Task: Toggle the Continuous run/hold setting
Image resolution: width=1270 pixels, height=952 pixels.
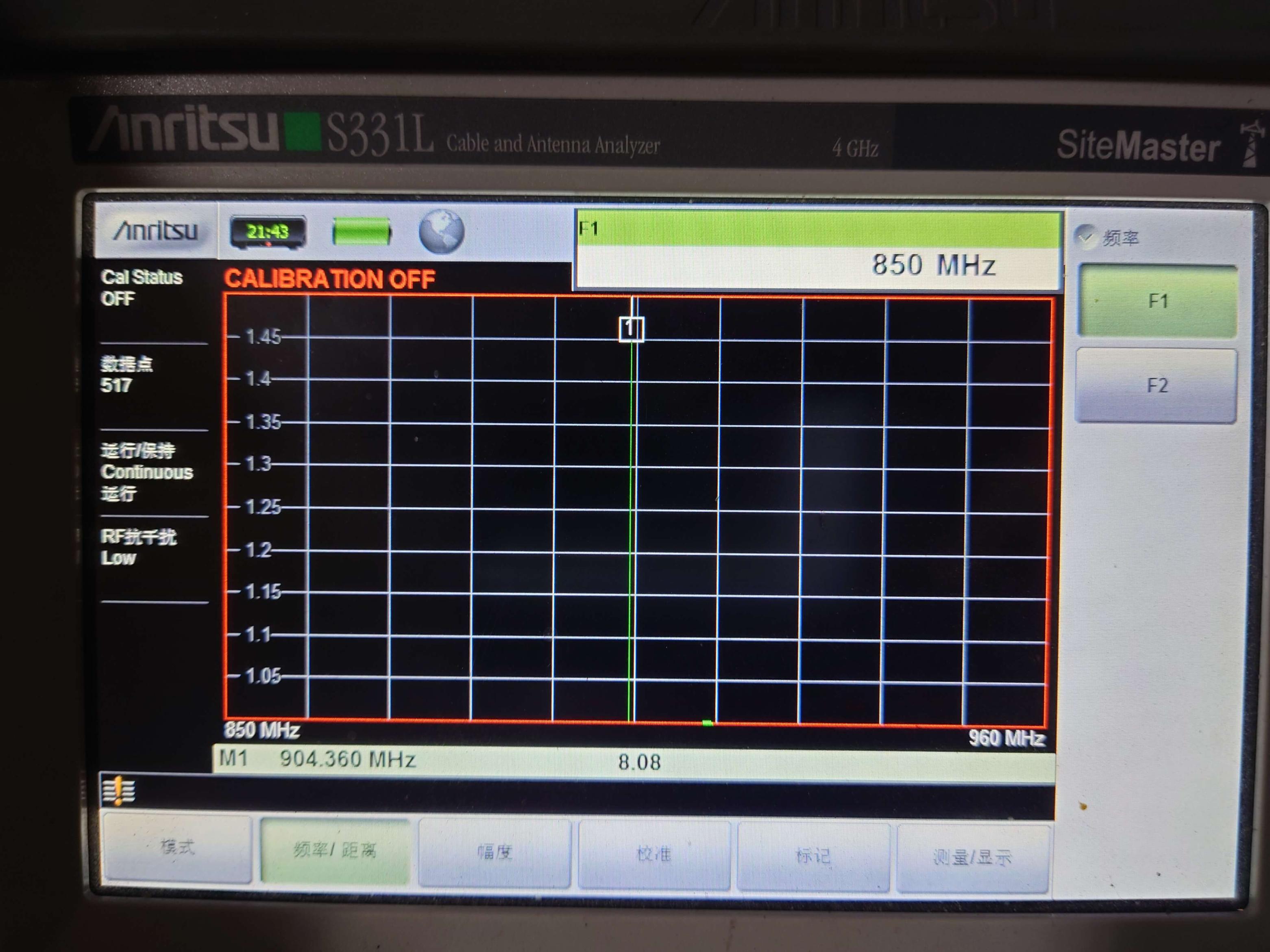Action: pyautogui.click(x=146, y=472)
